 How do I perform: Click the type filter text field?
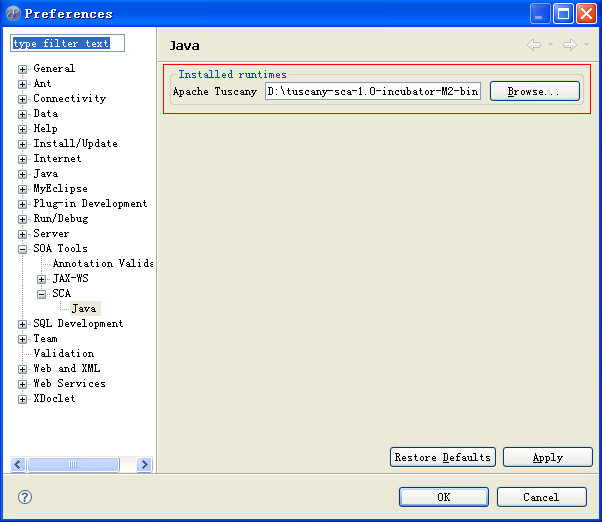(x=68, y=43)
